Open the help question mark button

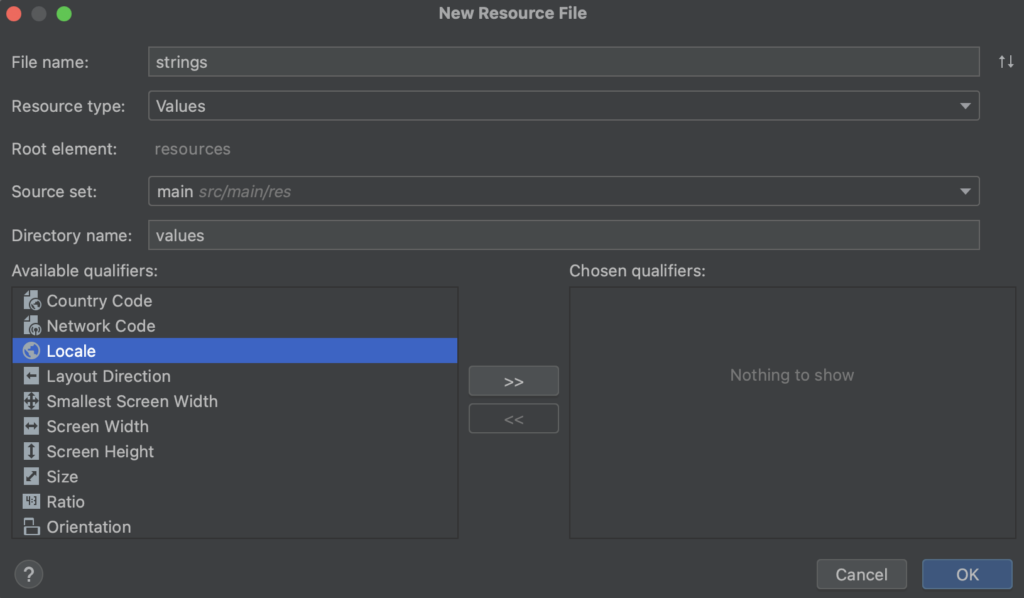coord(28,574)
